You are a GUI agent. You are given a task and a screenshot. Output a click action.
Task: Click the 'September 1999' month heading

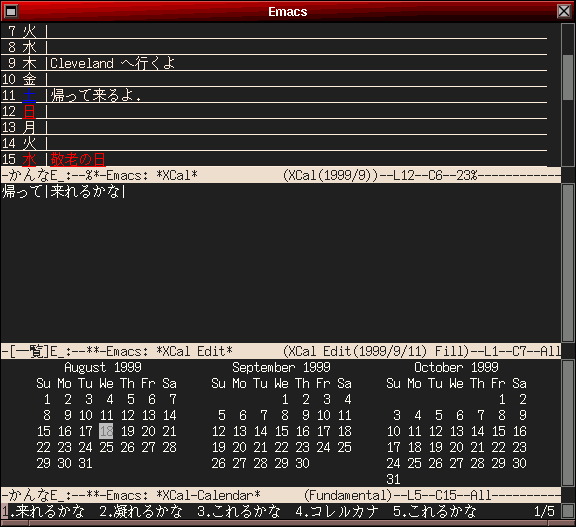point(281,367)
